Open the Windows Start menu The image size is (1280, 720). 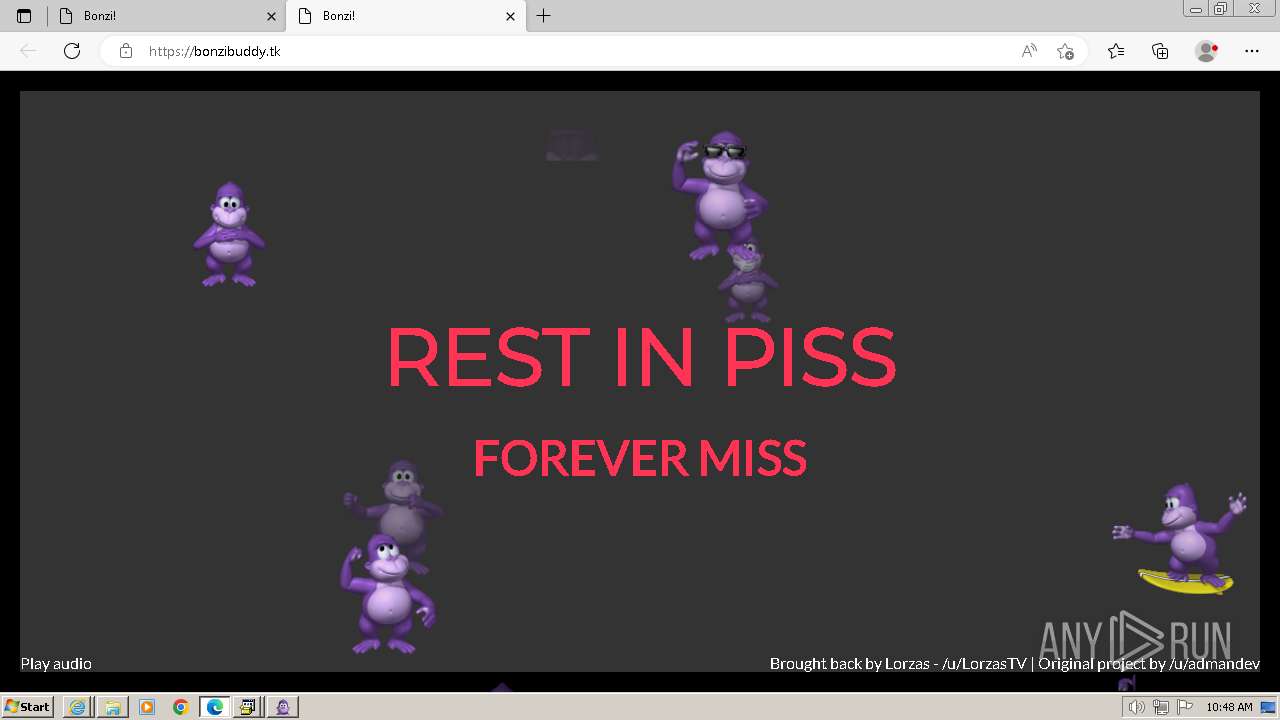(28, 706)
